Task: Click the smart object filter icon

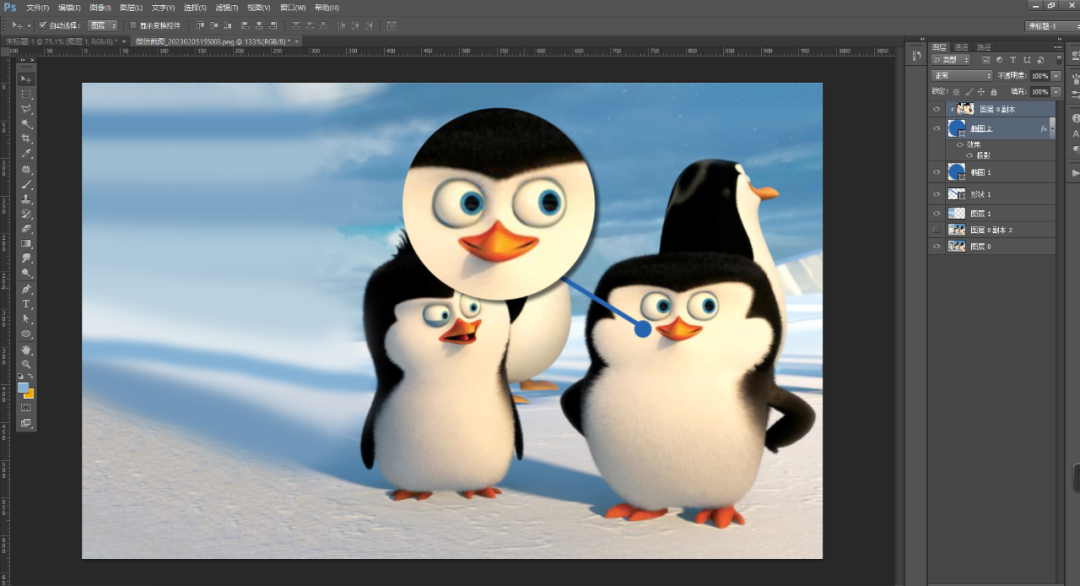Action: pyautogui.click(x=1040, y=61)
